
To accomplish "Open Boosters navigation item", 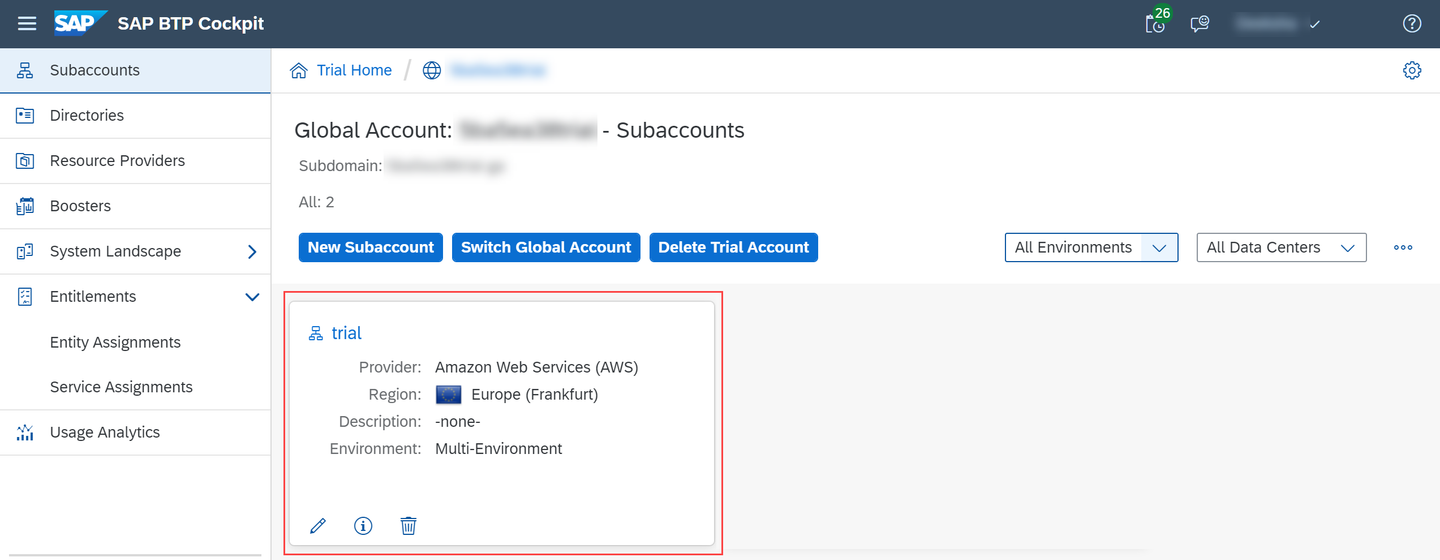I will (x=135, y=206).
